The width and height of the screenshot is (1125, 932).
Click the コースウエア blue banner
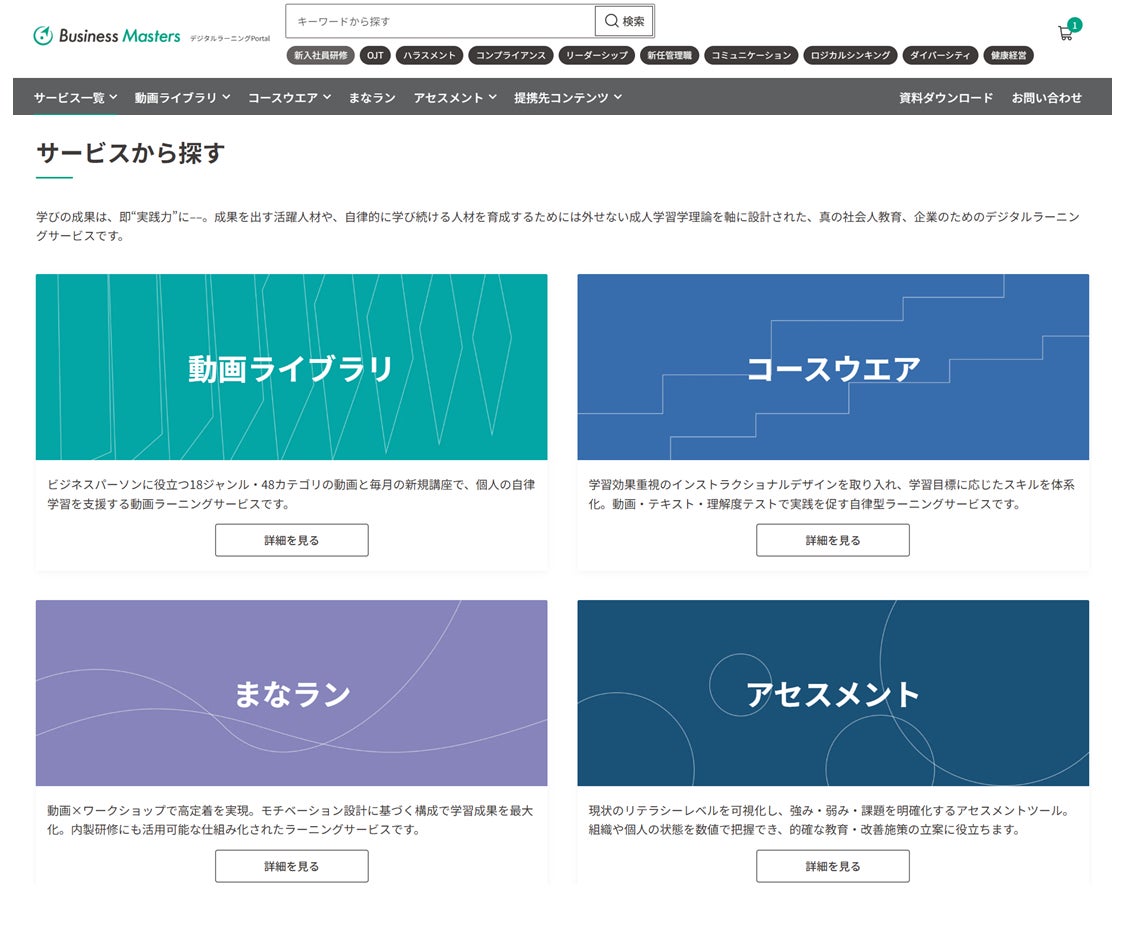point(833,367)
